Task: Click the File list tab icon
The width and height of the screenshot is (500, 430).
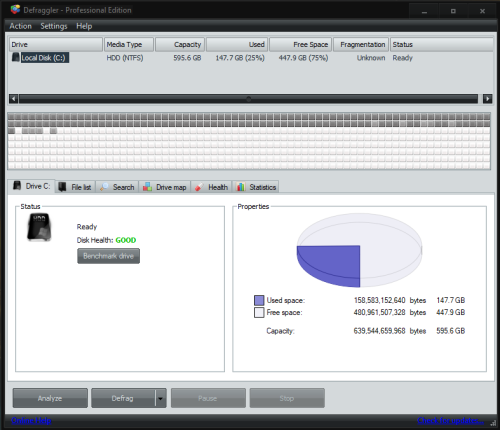Action: point(62,187)
